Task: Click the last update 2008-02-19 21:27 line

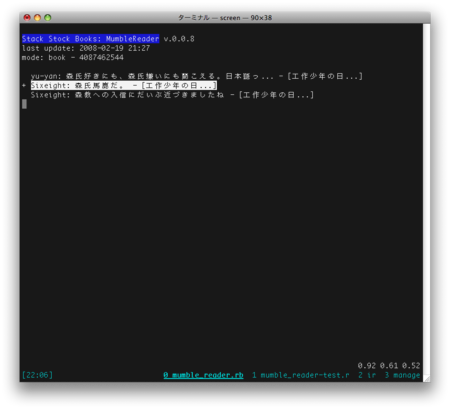Action: tap(86, 48)
